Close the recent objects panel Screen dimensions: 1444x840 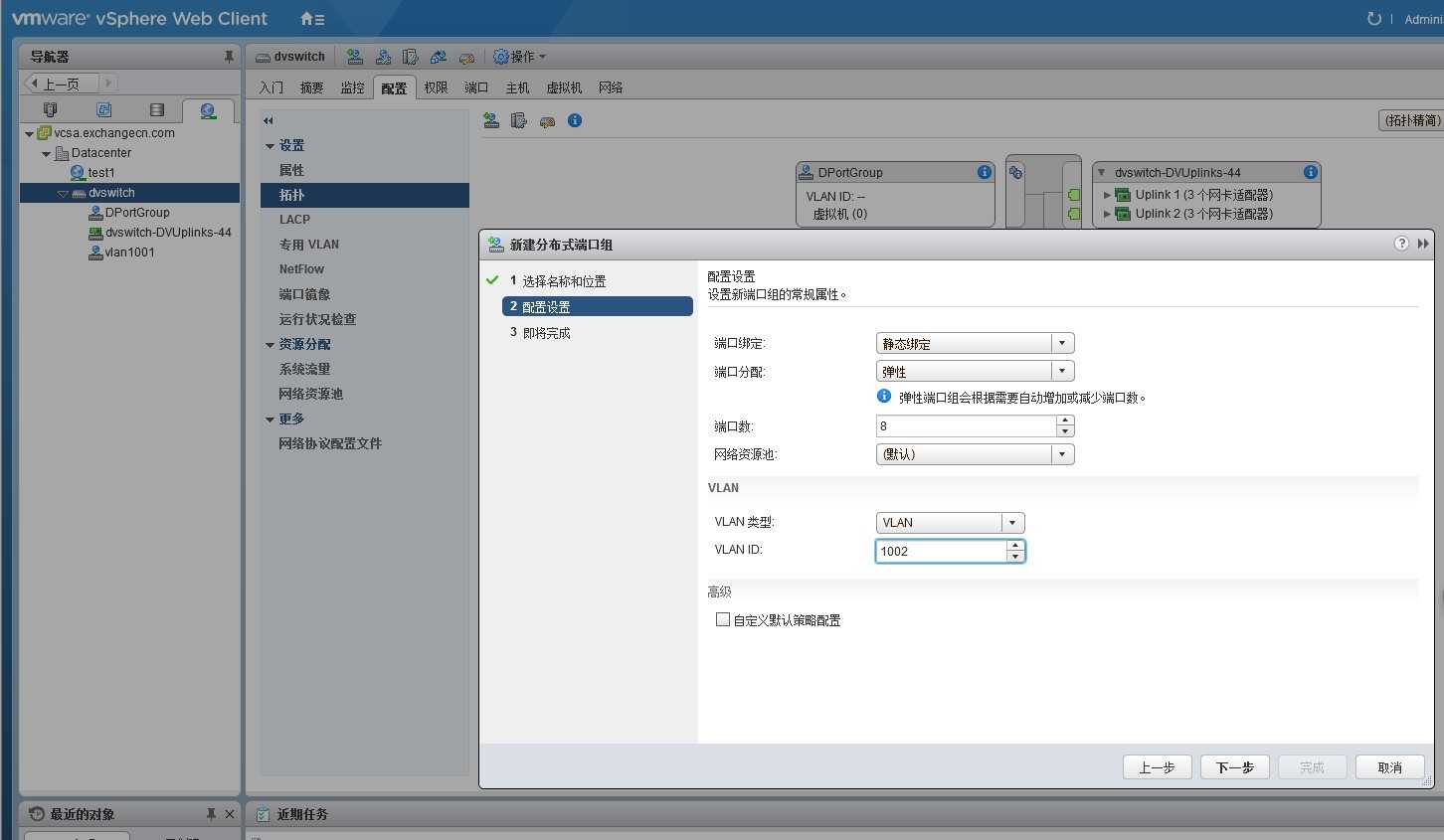pos(230,814)
